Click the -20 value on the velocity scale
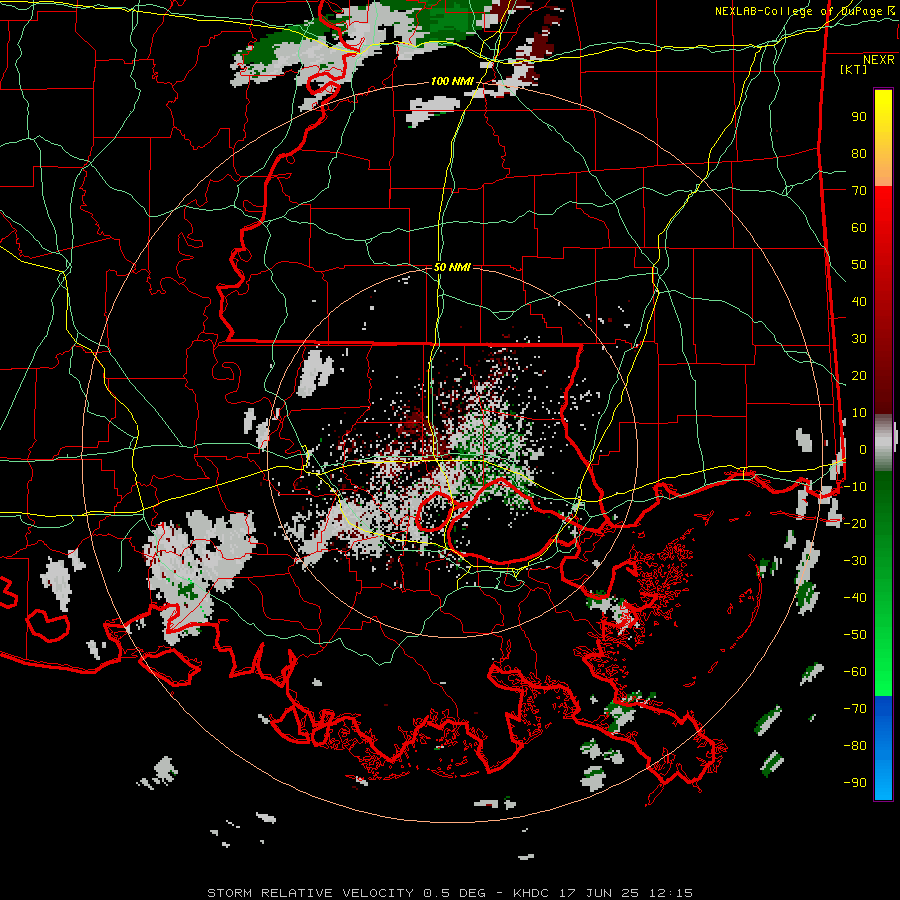 click(855, 523)
